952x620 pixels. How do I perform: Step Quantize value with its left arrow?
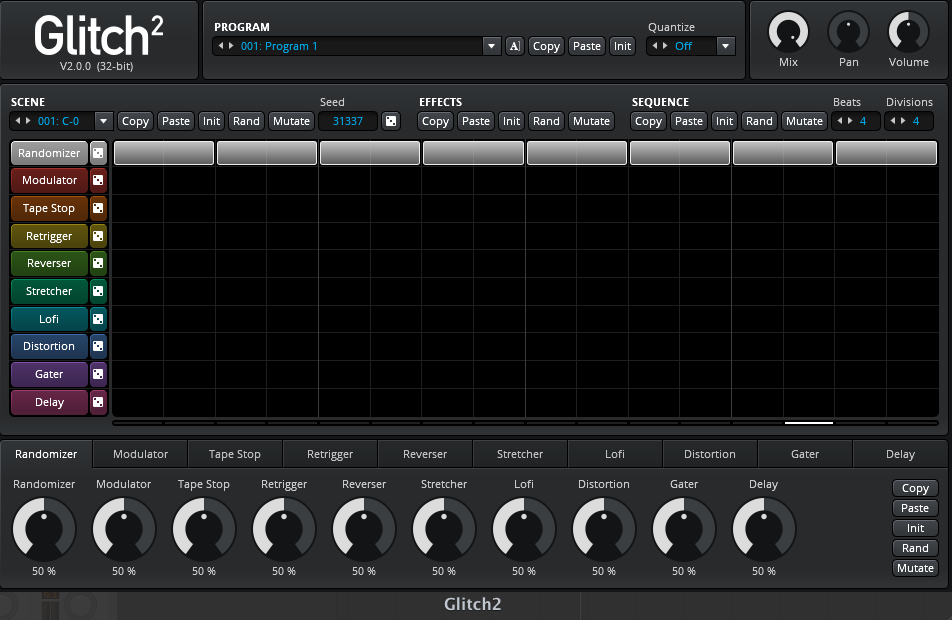pos(655,46)
